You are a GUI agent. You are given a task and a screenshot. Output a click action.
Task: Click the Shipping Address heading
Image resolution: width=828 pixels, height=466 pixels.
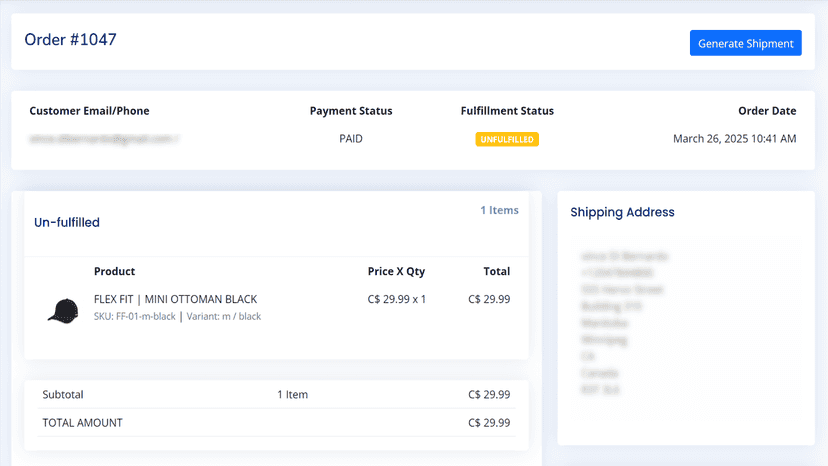click(622, 212)
